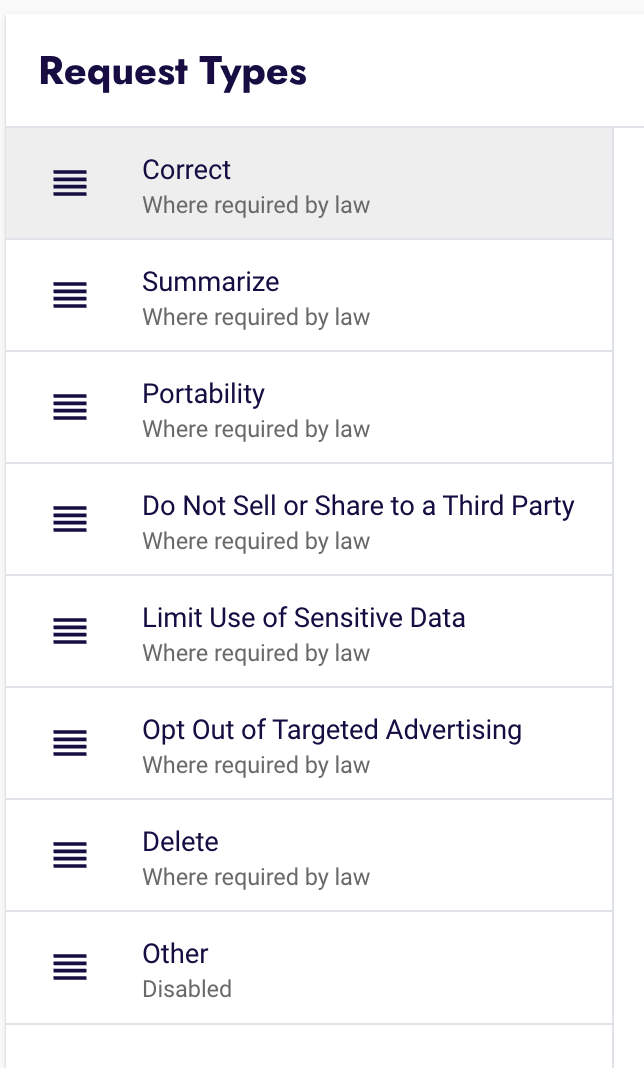Select the Correct request type row
644x1068 pixels.
click(186, 170)
